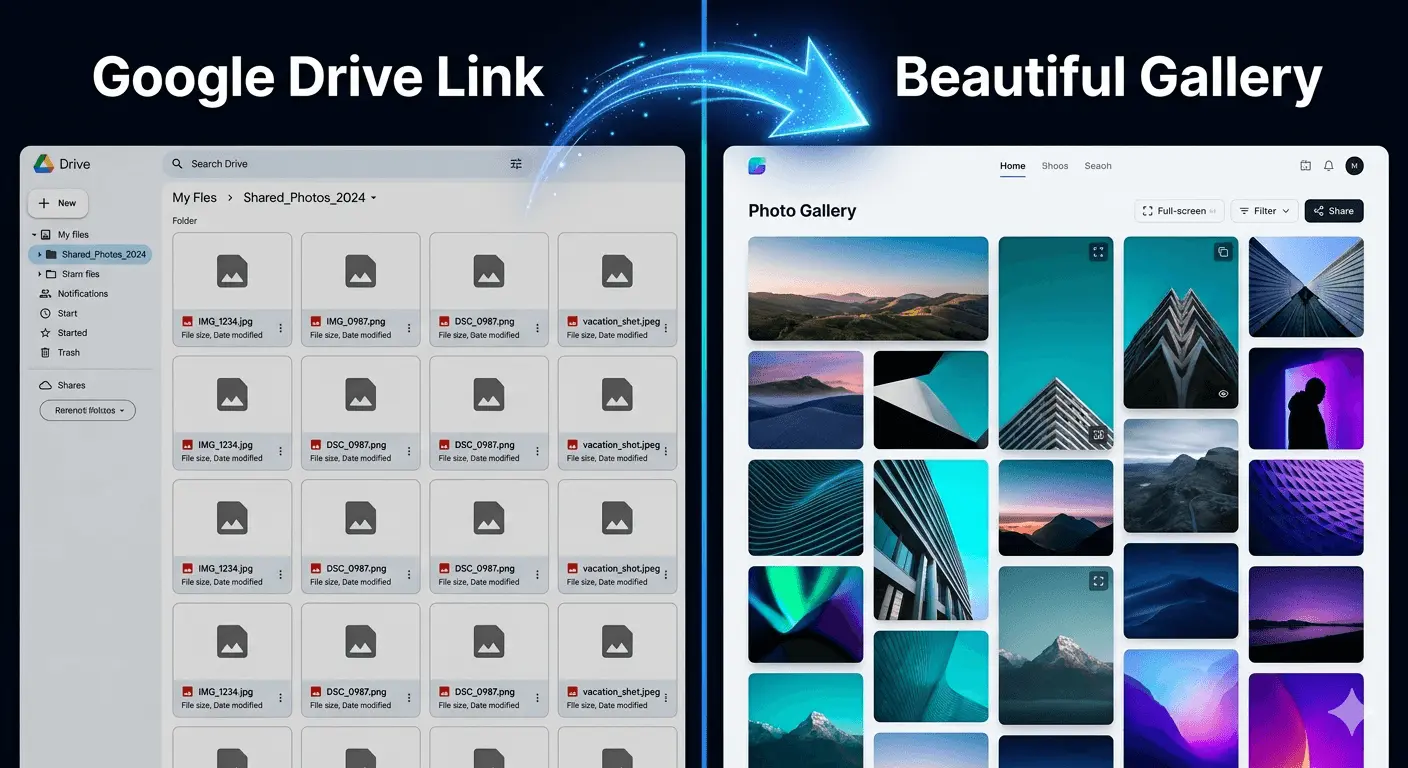This screenshot has height=768, width=1408.
Task: Click the Folder section label in Drive
Action: pos(185,221)
